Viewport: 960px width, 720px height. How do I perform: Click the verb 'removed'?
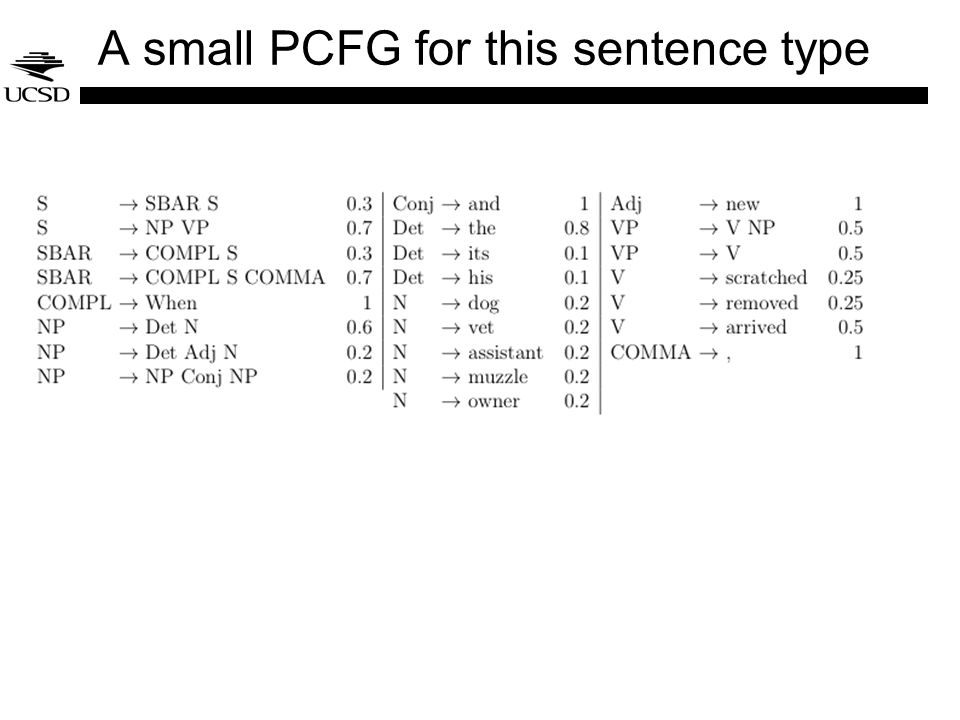pyautogui.click(x=762, y=302)
